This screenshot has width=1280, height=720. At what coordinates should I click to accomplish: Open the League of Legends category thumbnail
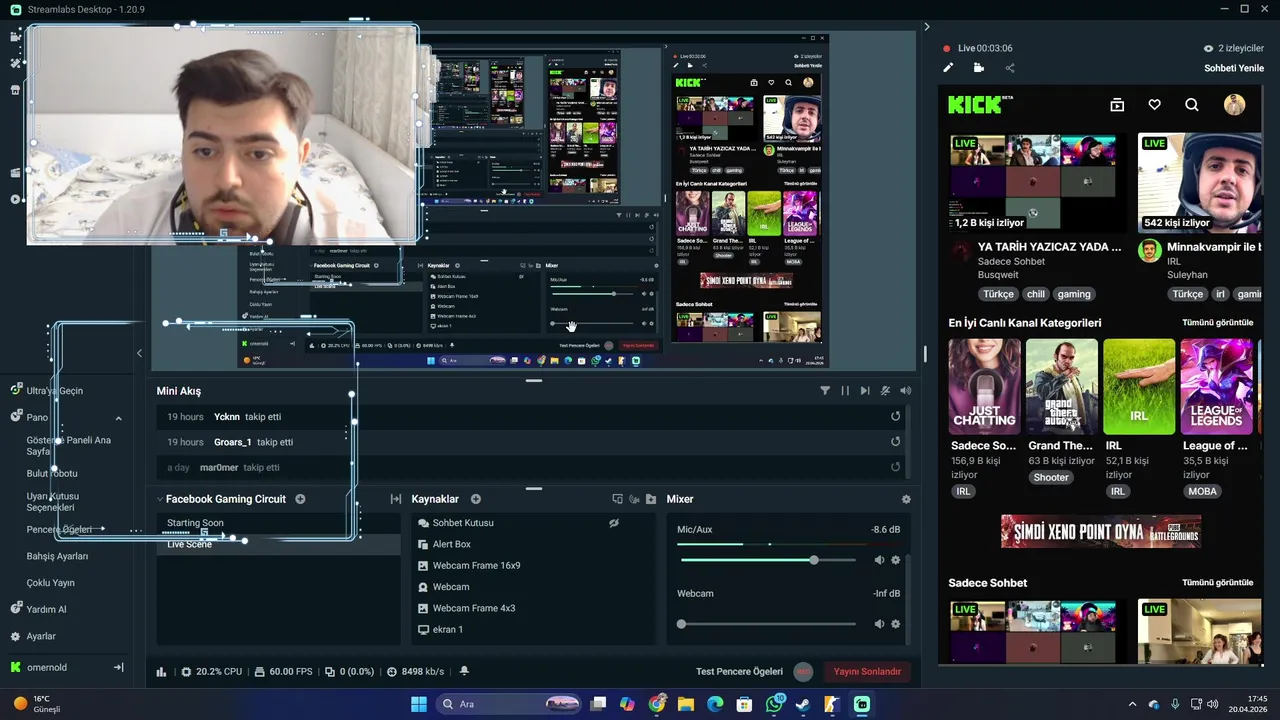tap(1216, 386)
